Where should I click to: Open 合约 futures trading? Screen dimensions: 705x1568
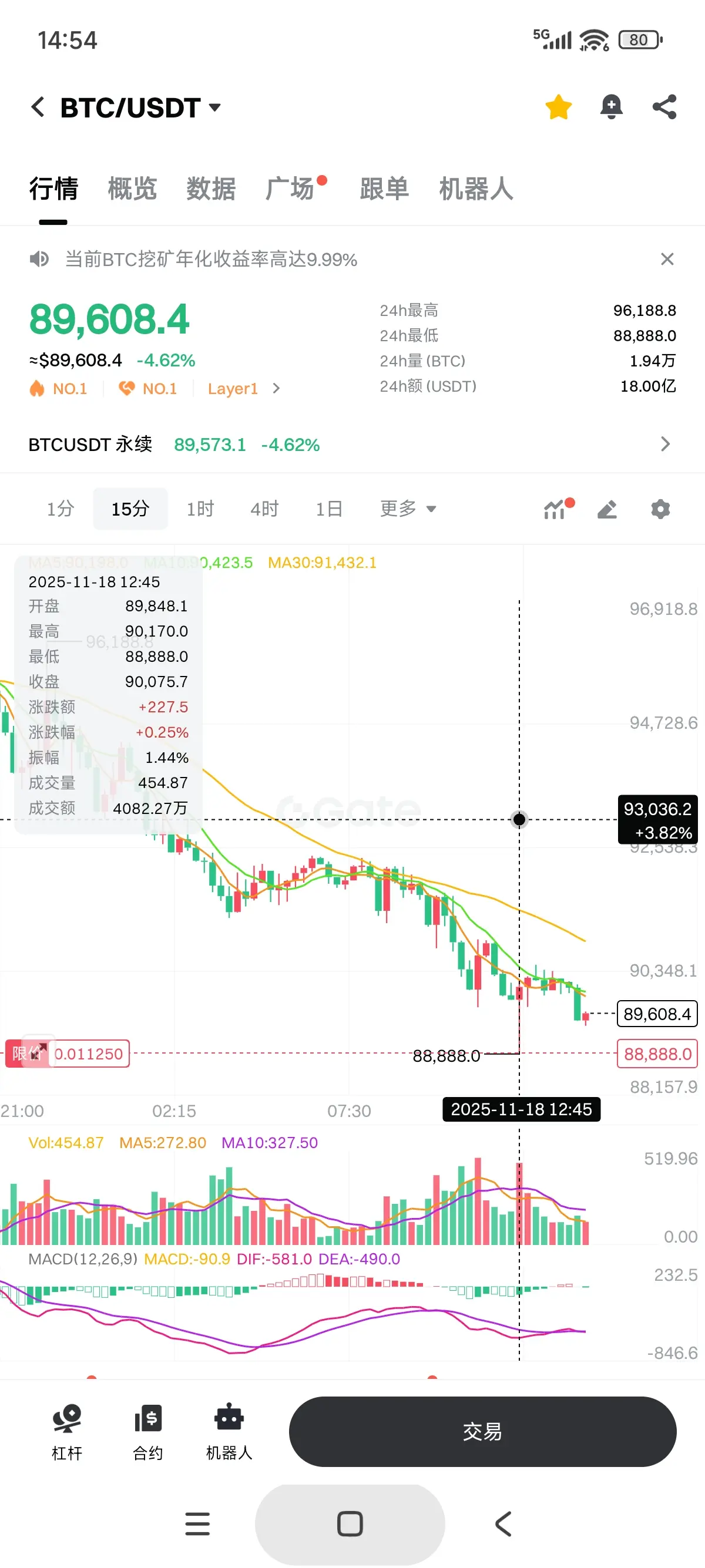(x=148, y=1432)
